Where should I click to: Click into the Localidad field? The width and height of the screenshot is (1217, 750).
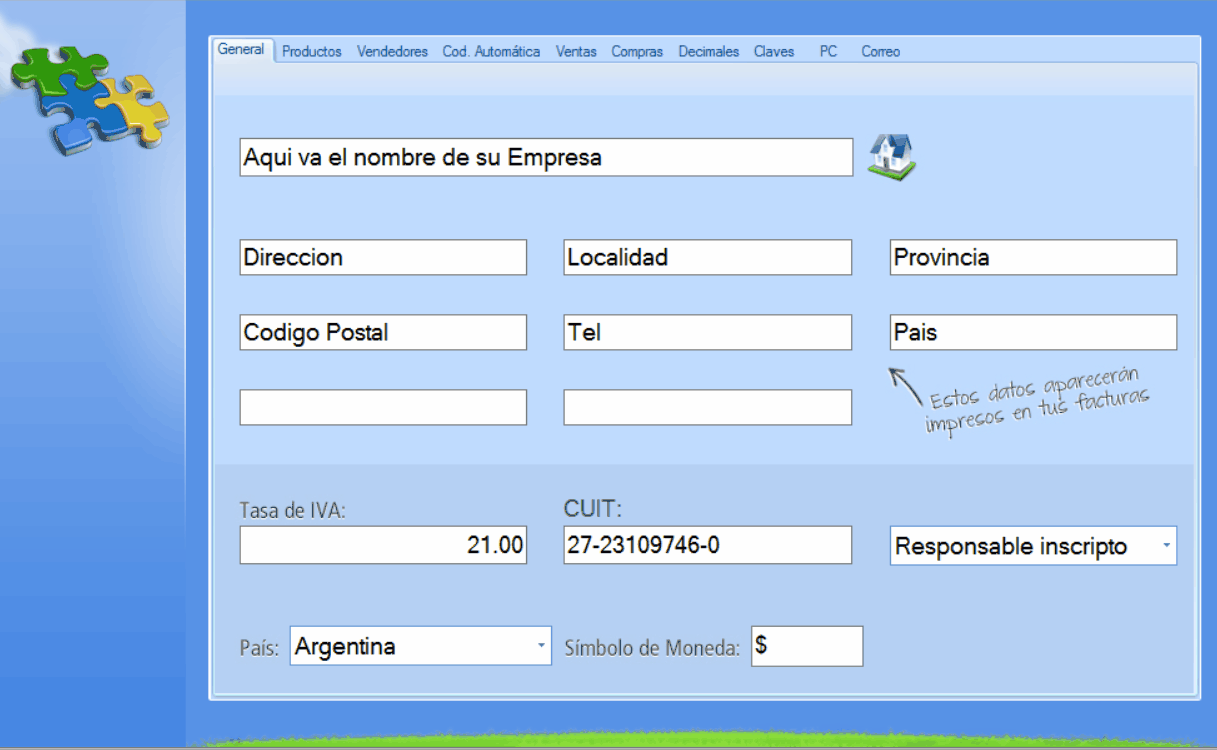pos(708,257)
